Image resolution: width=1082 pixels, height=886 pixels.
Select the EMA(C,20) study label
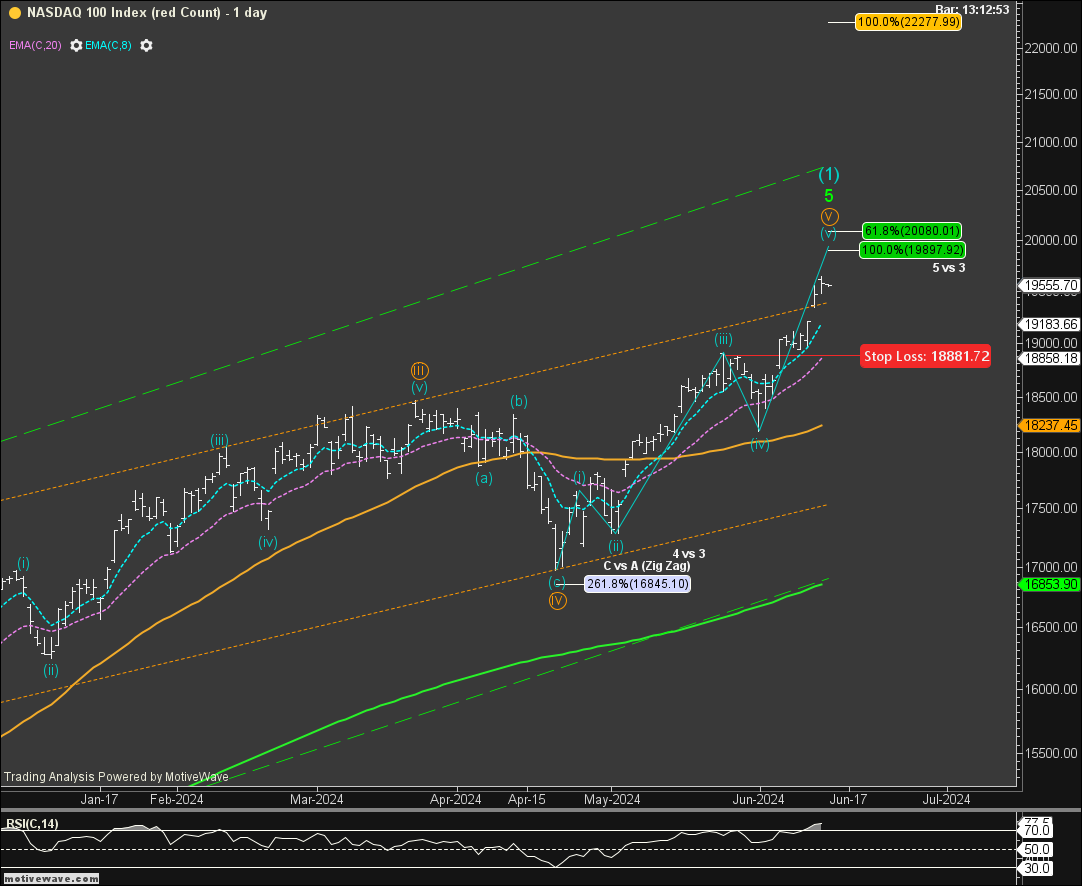click(35, 46)
